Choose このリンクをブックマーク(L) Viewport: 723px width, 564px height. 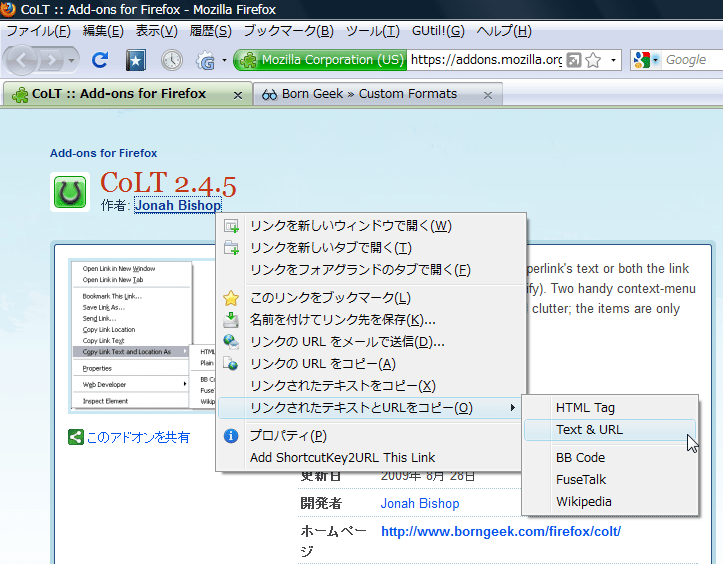[371, 297]
